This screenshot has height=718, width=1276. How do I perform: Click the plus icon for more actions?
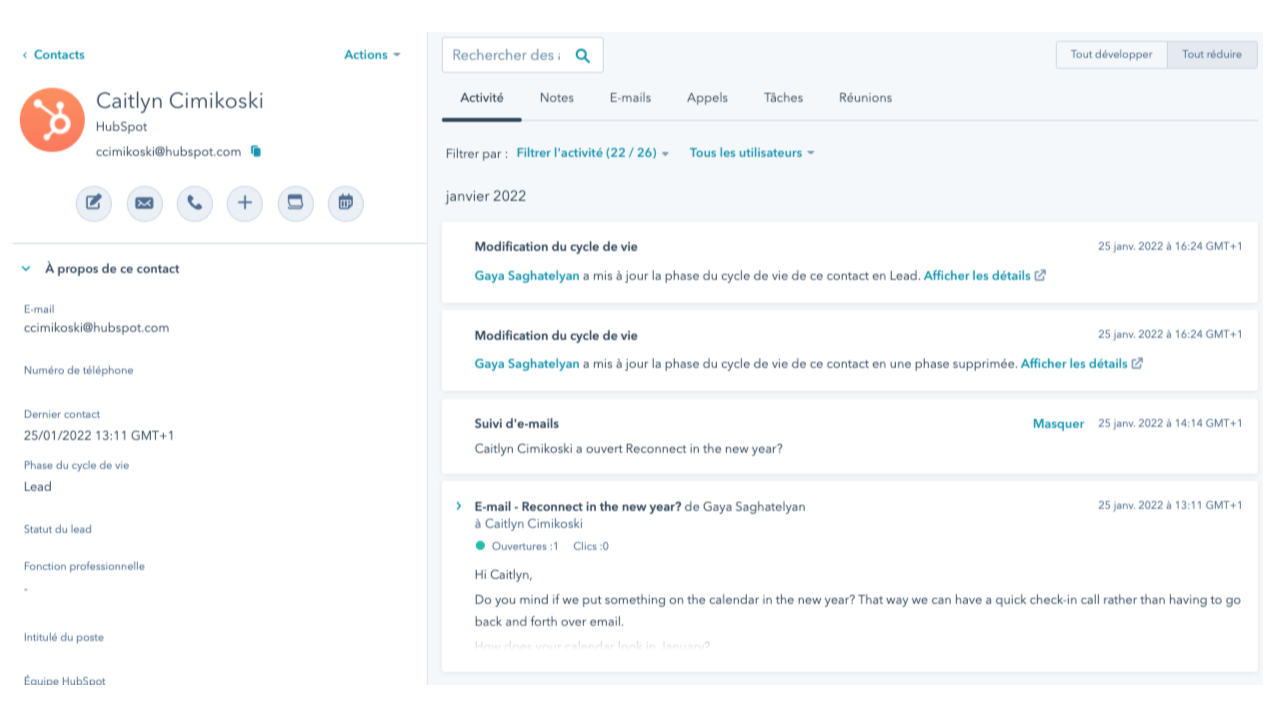tap(245, 203)
